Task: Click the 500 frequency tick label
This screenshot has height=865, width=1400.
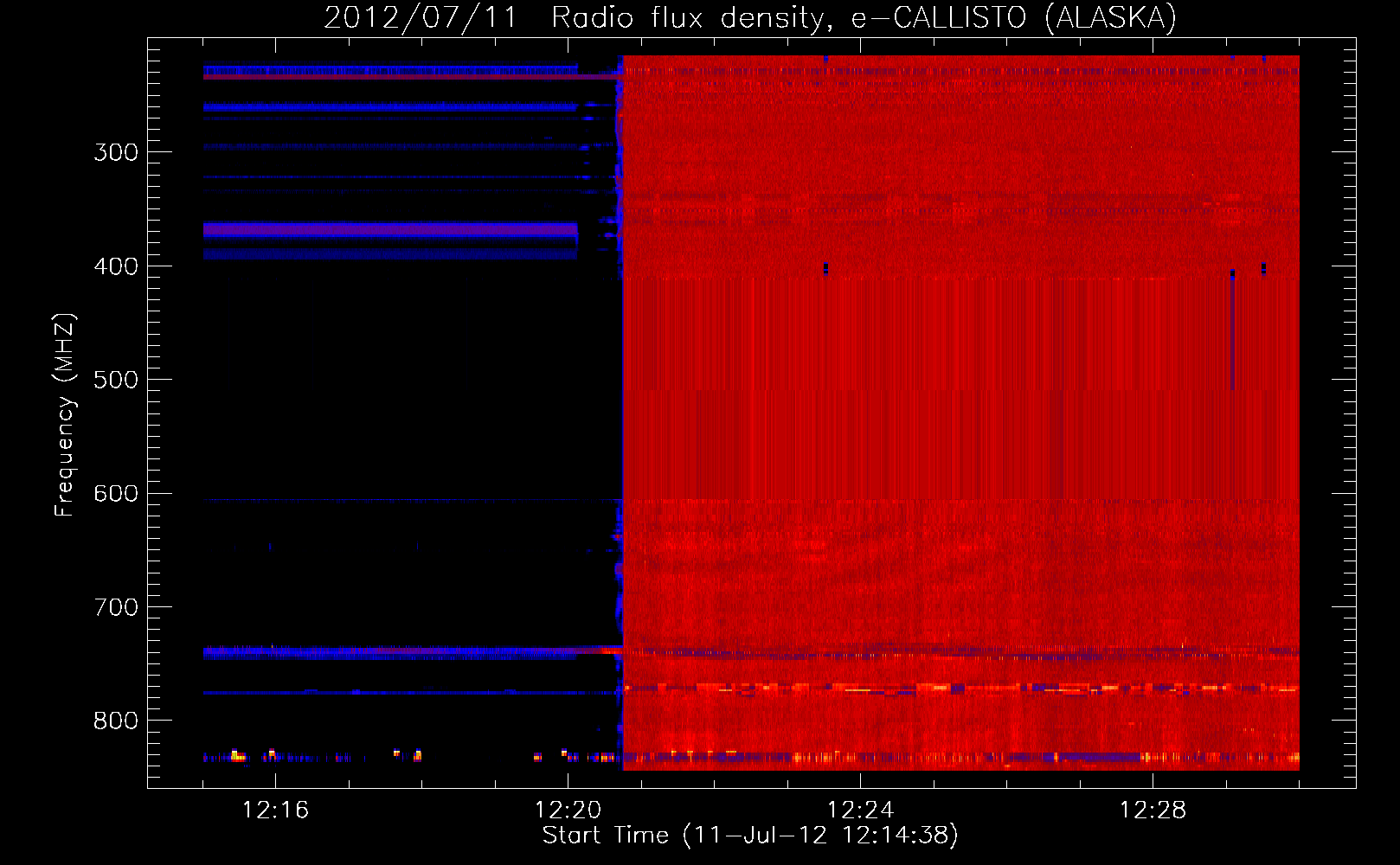Action: pos(116,380)
